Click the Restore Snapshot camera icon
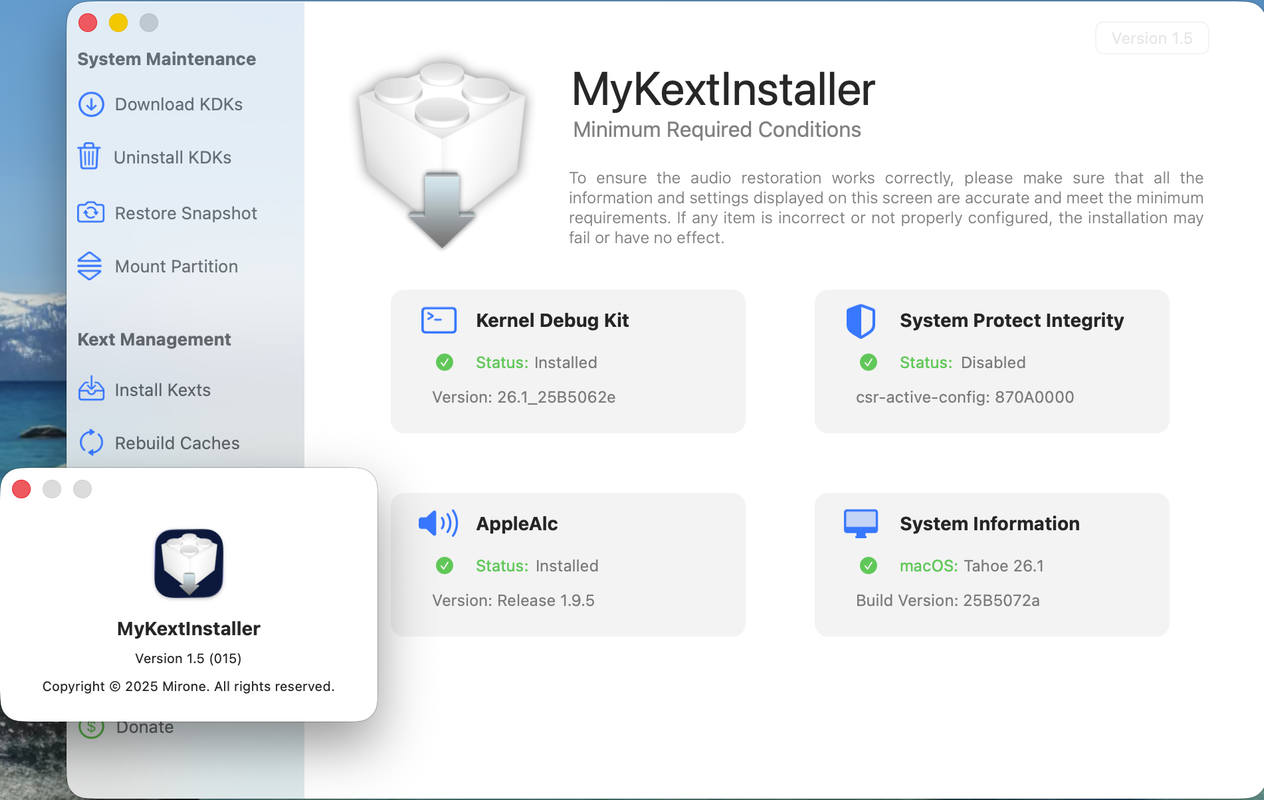This screenshot has height=800, width=1264. (91, 213)
